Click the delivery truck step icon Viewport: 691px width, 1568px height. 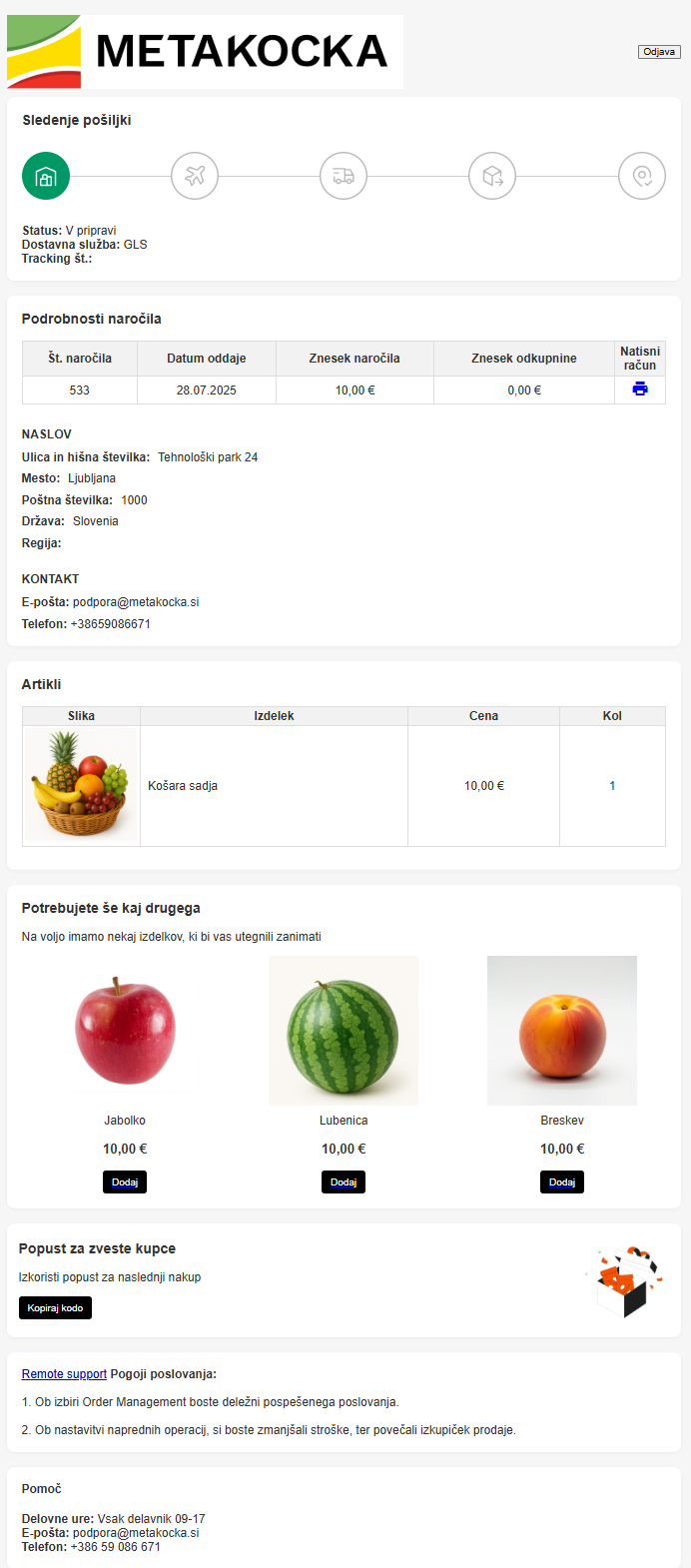coord(344,177)
